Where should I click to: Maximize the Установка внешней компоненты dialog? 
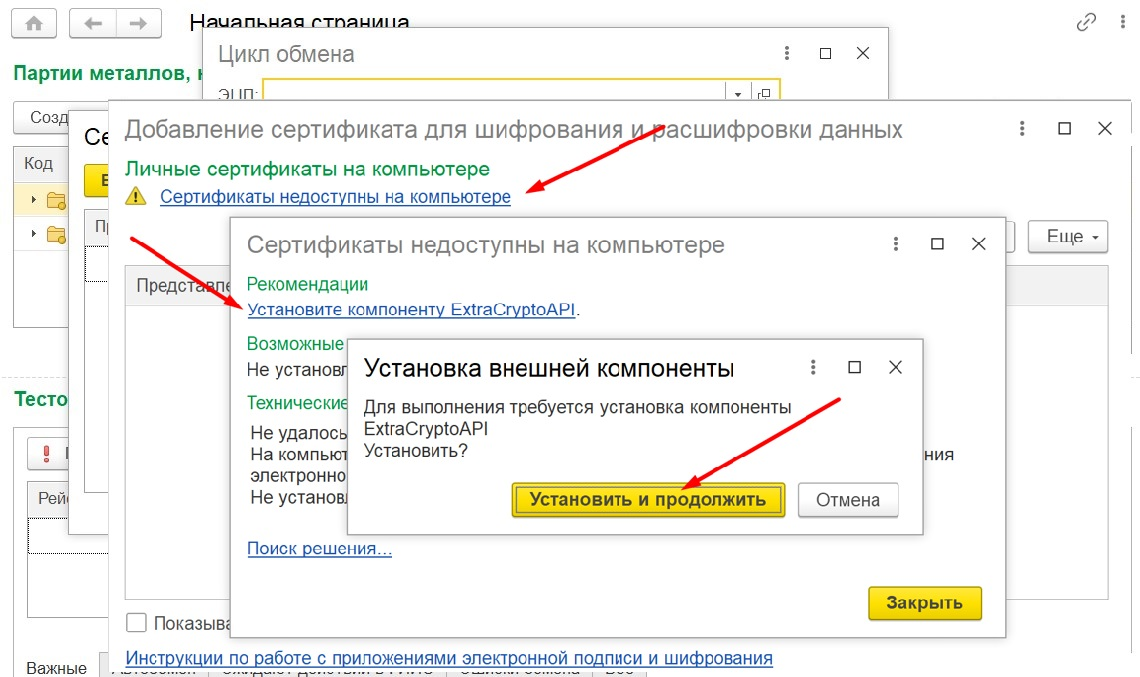pos(854,367)
